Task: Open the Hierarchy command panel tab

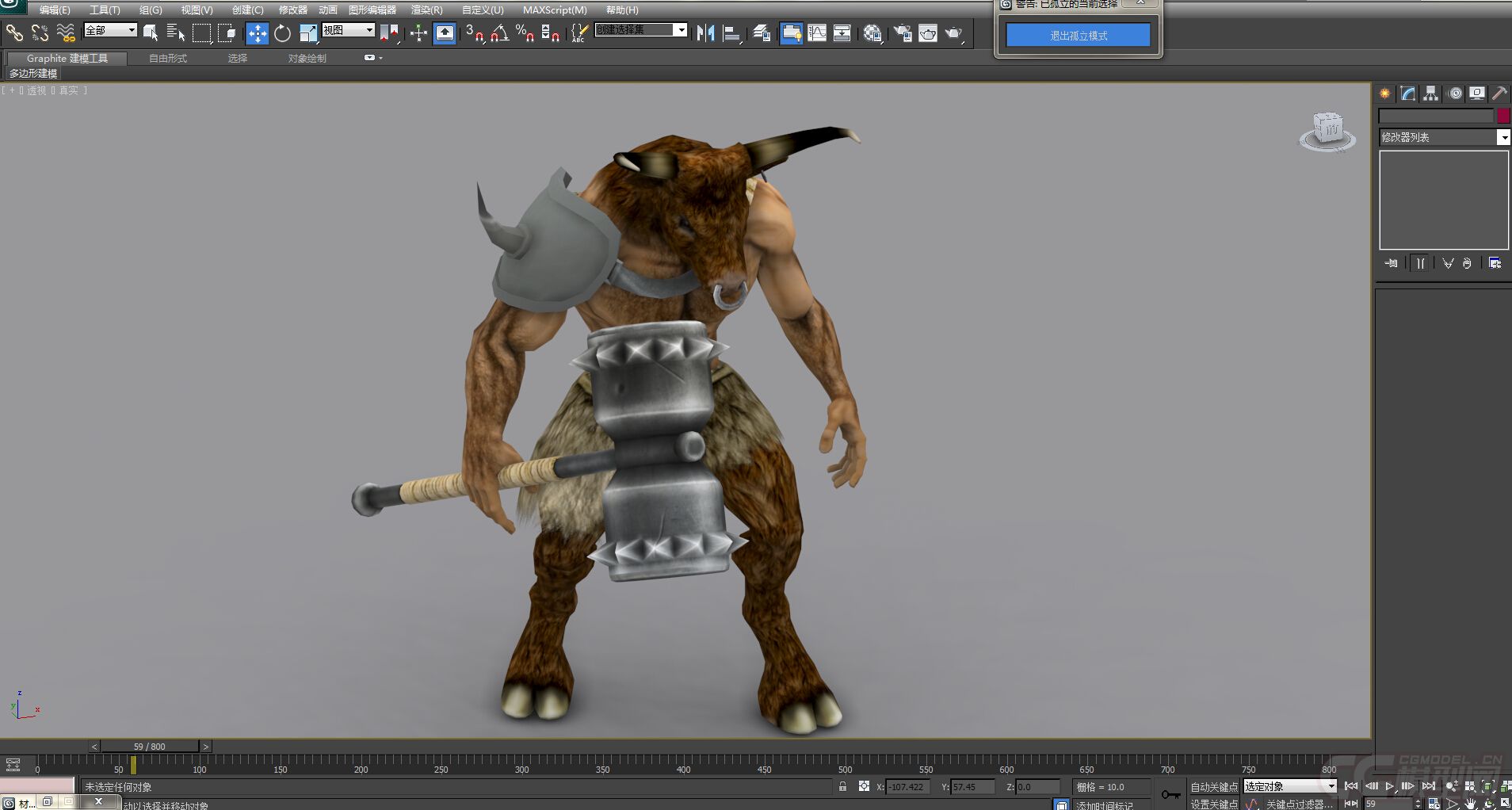Action: point(1430,93)
